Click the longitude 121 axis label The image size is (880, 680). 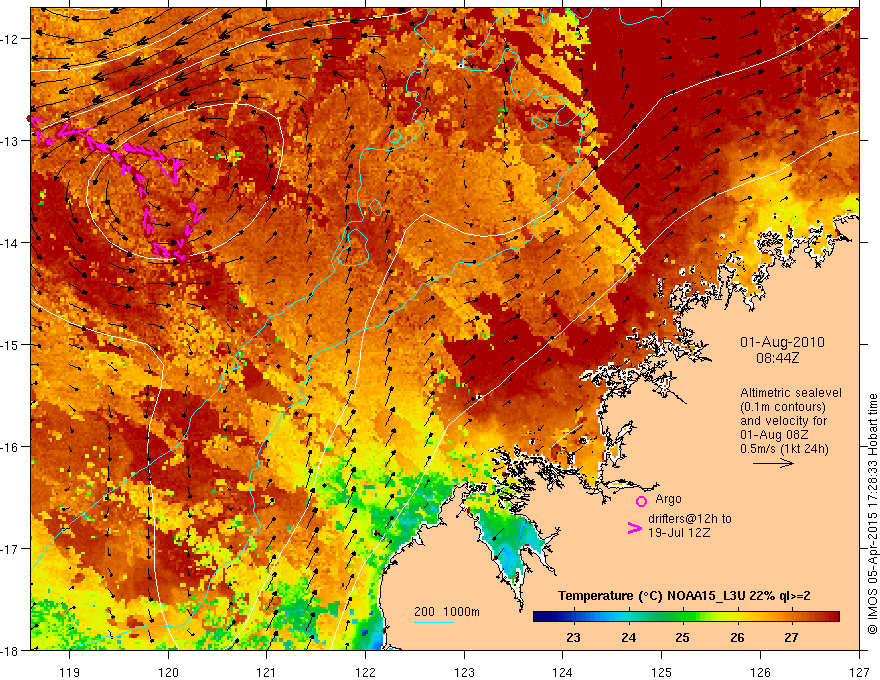point(267,672)
